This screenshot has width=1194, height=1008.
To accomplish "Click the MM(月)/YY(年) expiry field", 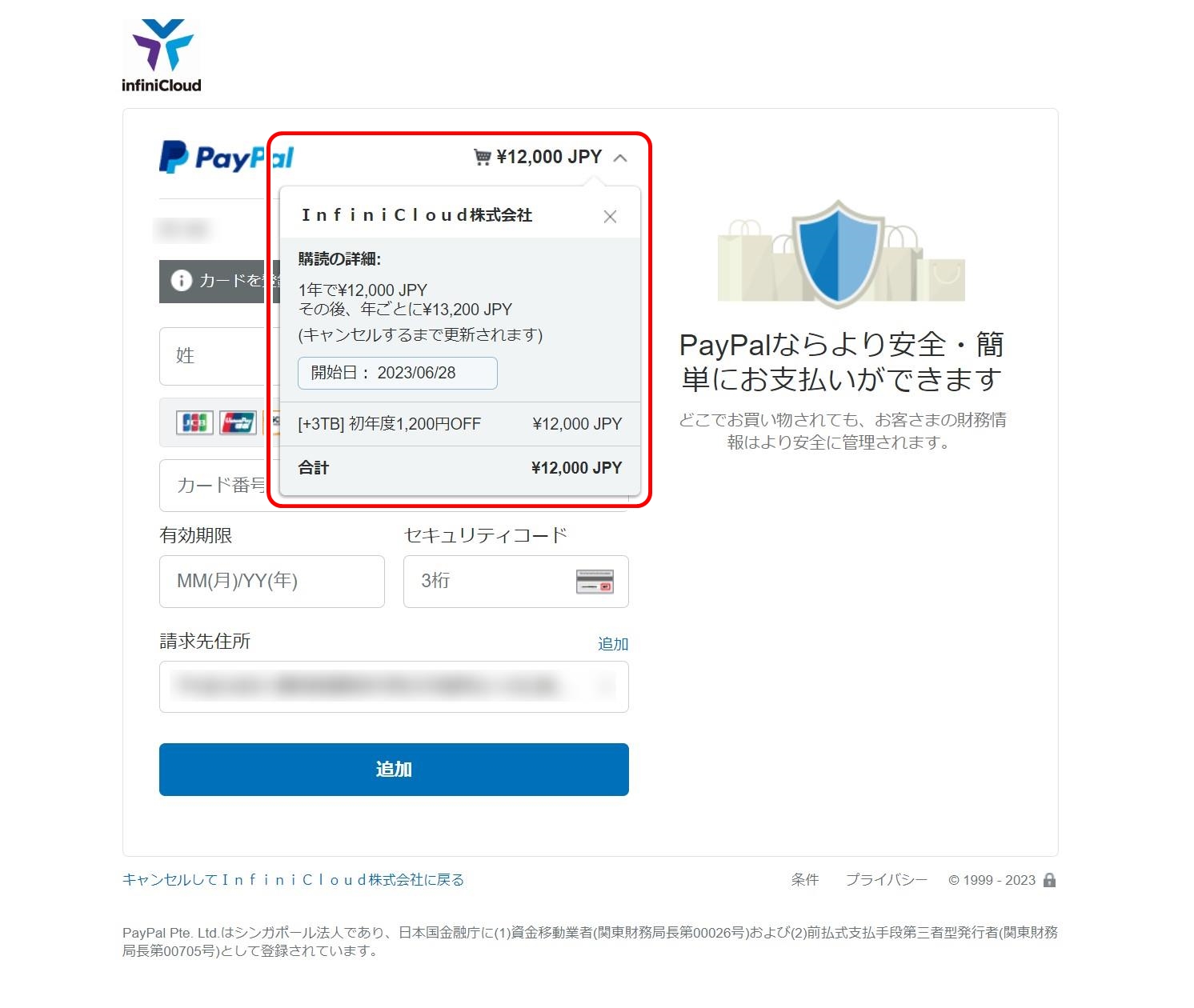I will click(272, 582).
